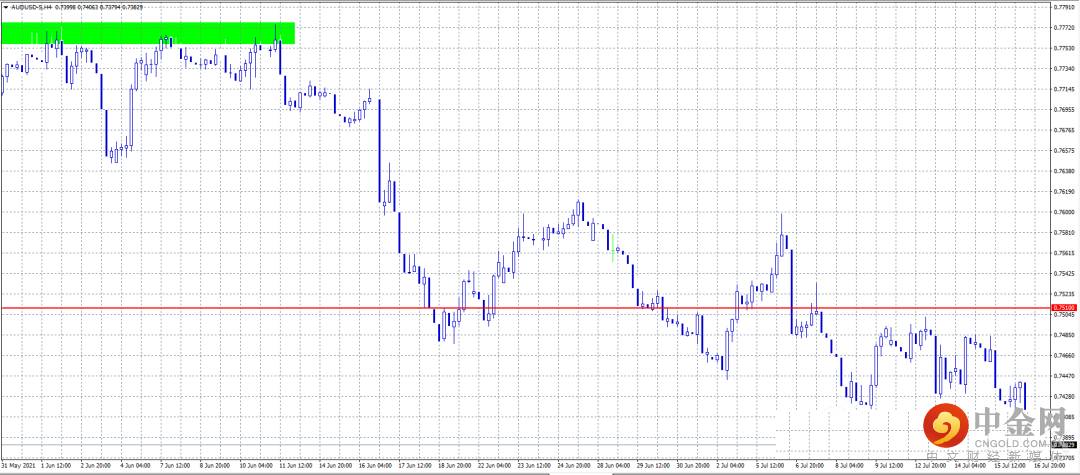Click the 0.76380 price scale label
Viewport: 1080px width, 475px height.
tap(1065, 171)
